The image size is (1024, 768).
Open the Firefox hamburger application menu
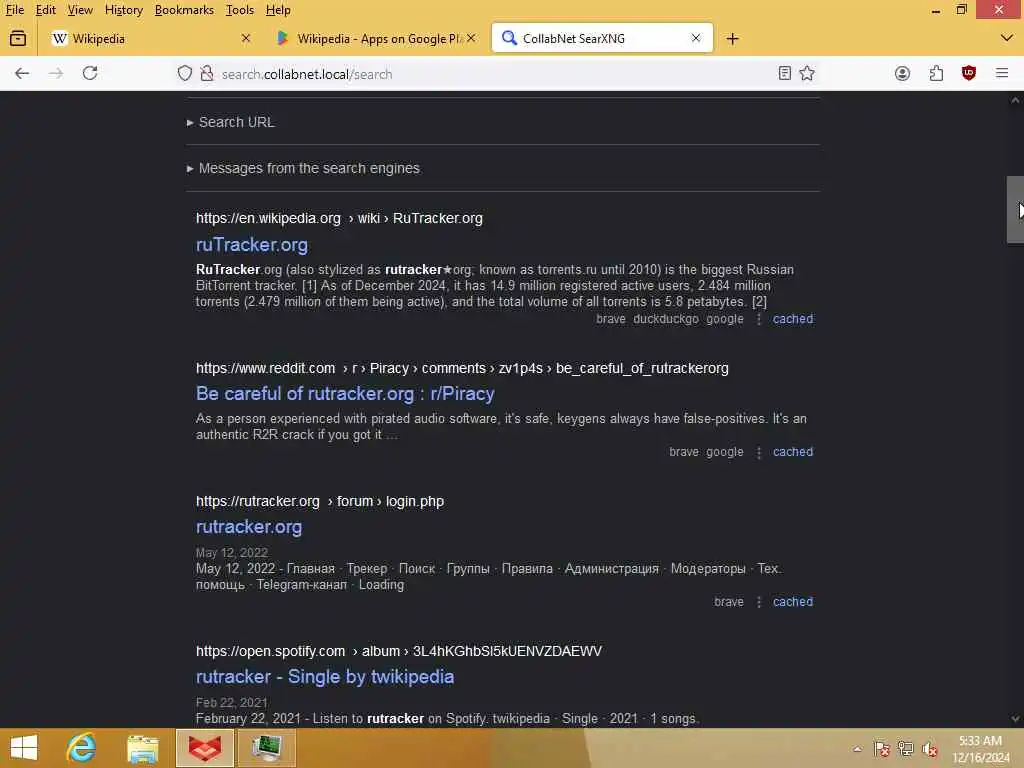(1002, 73)
